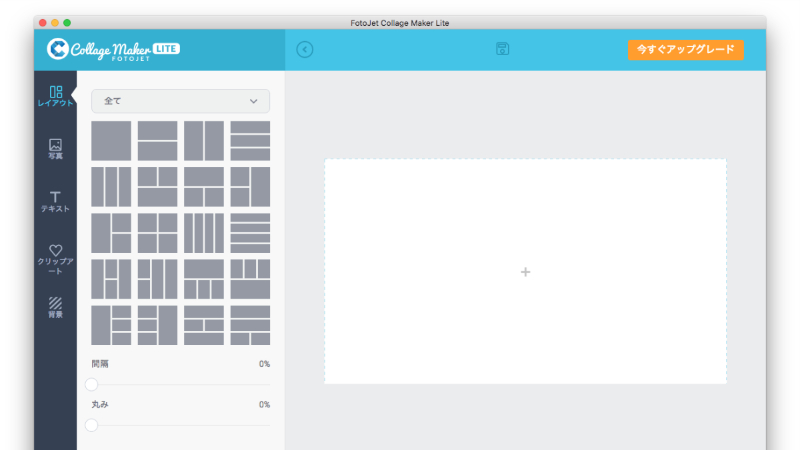Select the two horizontal rows layout
800x450 pixels.
click(x=157, y=141)
